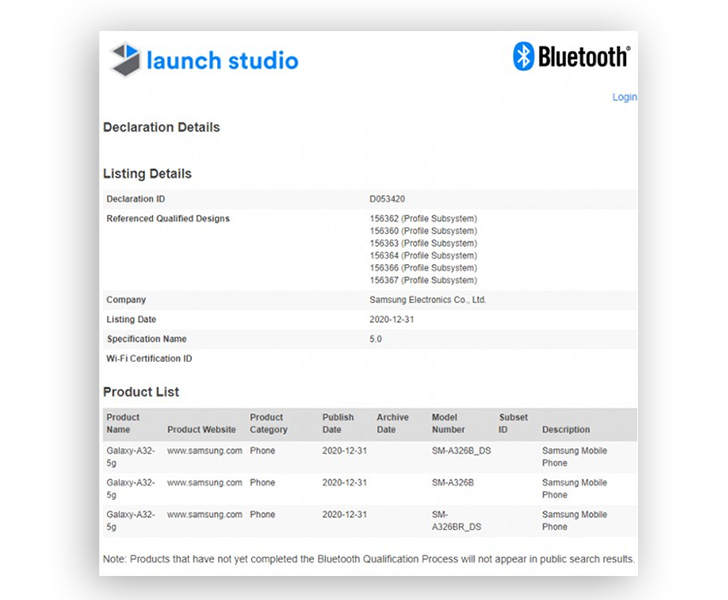Select Galaxy-A32-5g in the SM-A326B row
728x600 pixels.
(x=130, y=489)
